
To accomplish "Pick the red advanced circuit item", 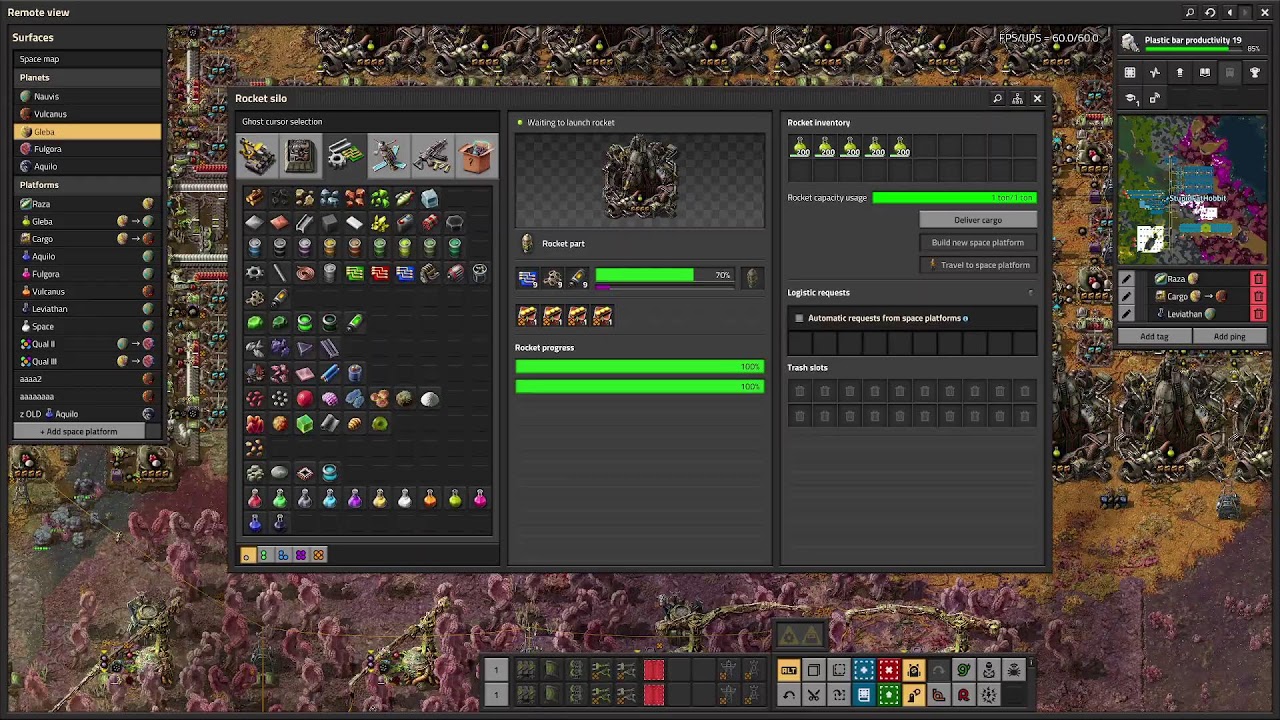I will (x=379, y=273).
